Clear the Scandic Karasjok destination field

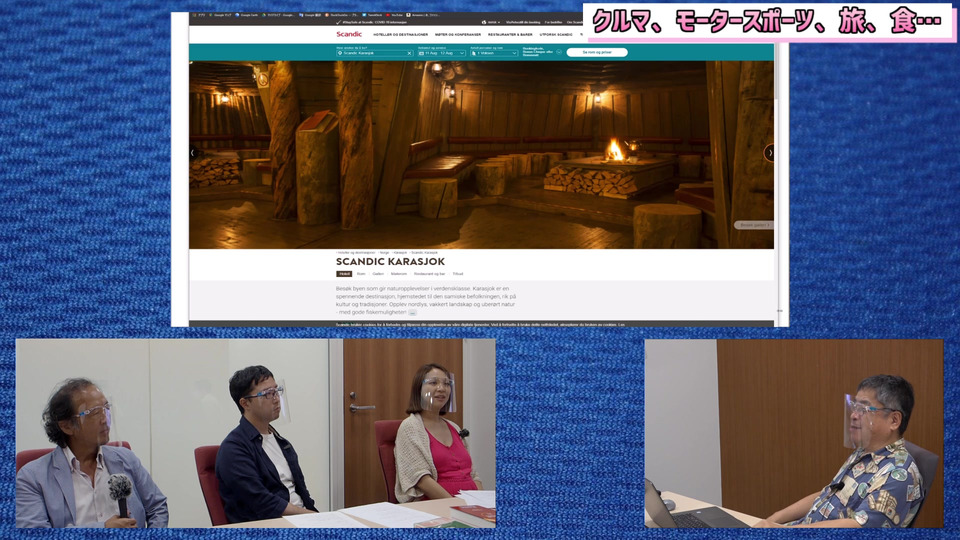pos(409,53)
